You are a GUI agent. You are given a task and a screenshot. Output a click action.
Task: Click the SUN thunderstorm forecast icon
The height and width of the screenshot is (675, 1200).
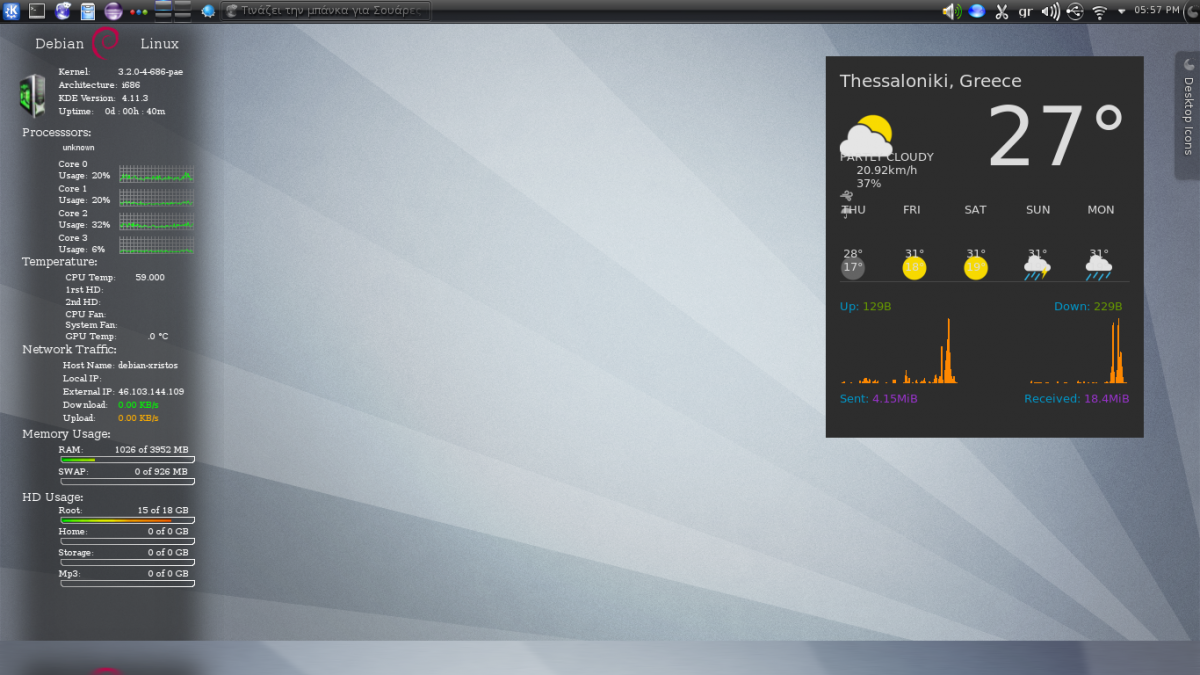1037,268
